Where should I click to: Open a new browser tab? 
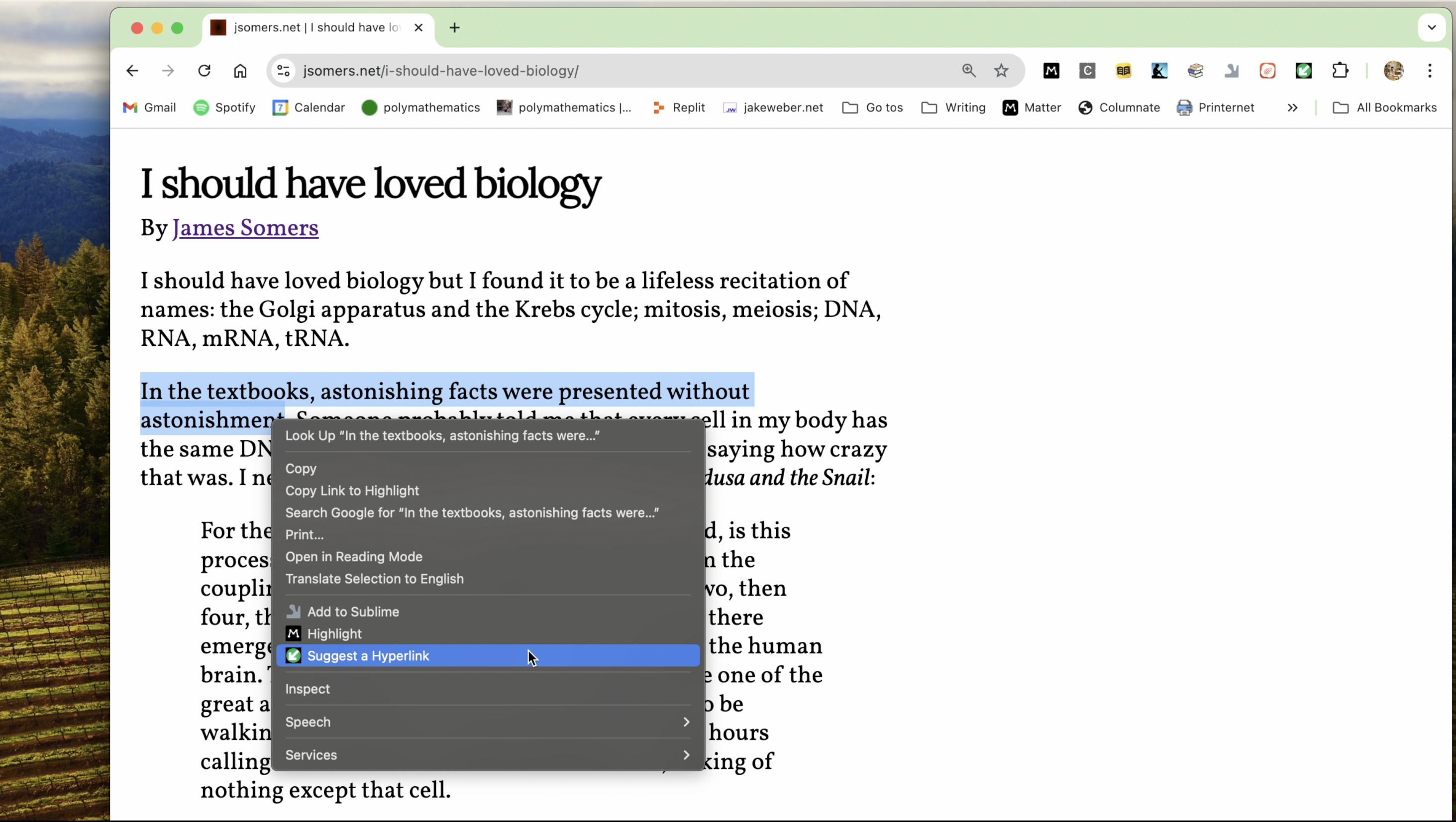[454, 28]
